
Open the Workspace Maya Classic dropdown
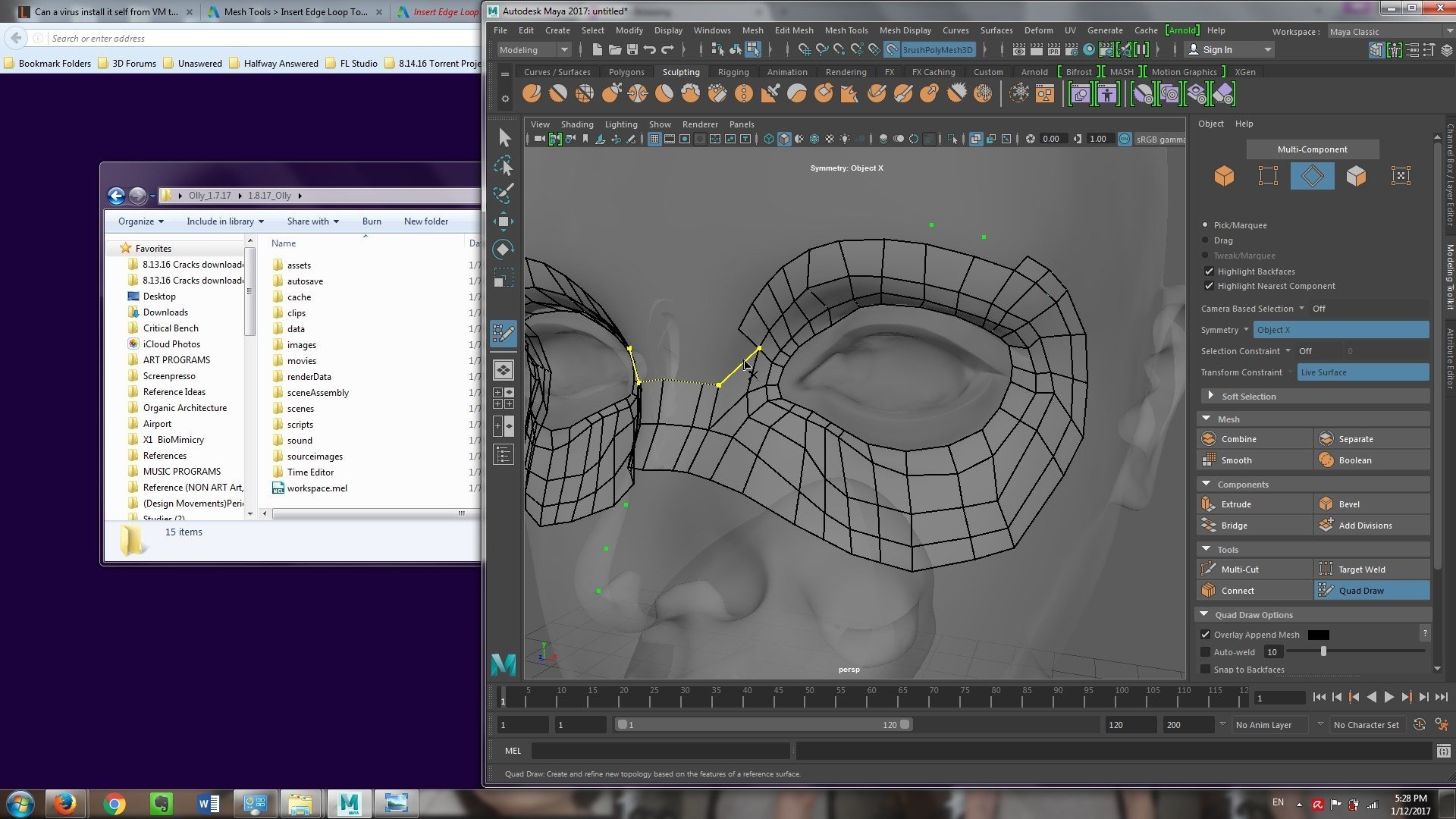pyautogui.click(x=1389, y=32)
